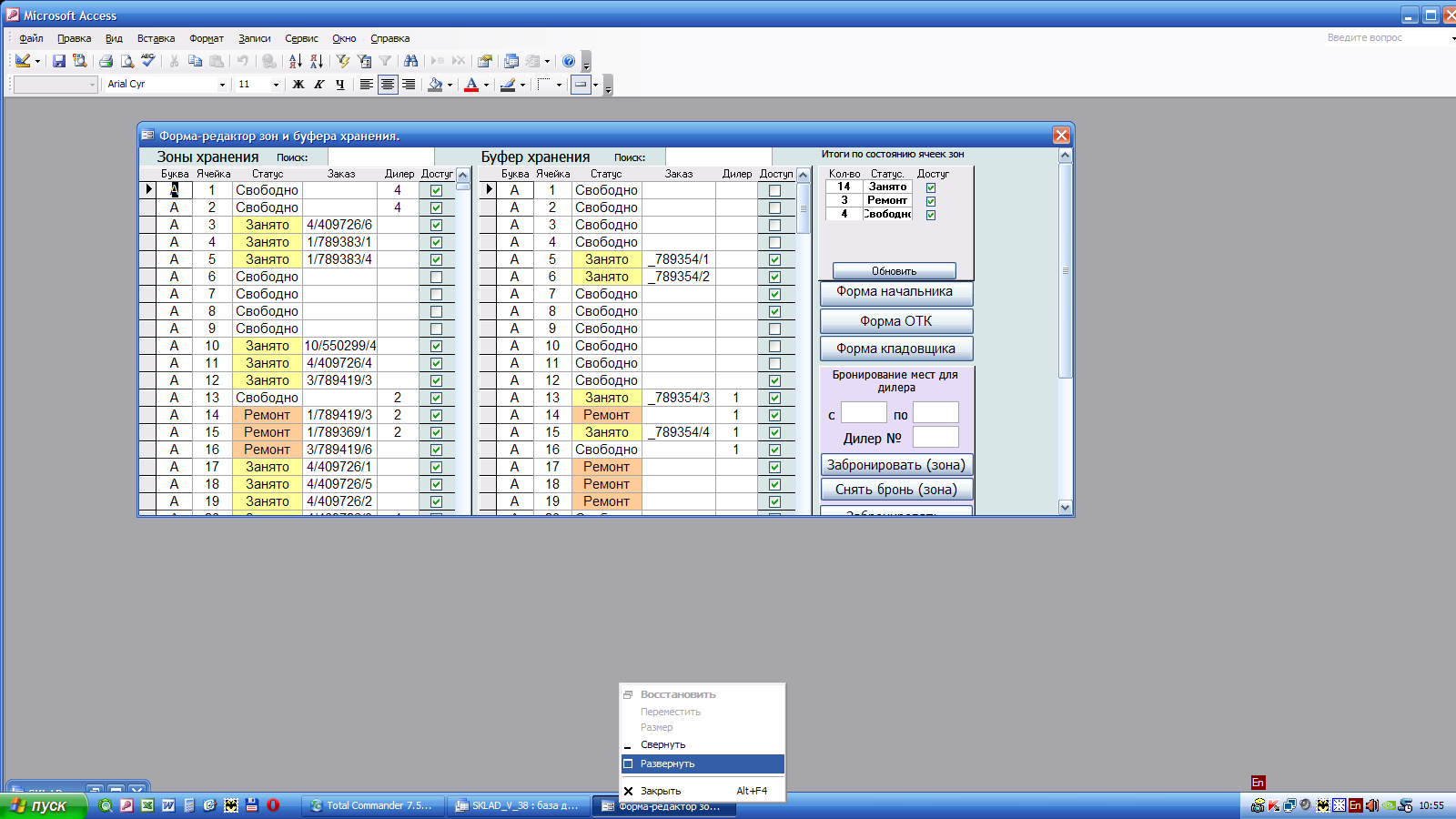Launch Word from quick launch
The width and height of the screenshot is (1456, 819).
pos(168,805)
